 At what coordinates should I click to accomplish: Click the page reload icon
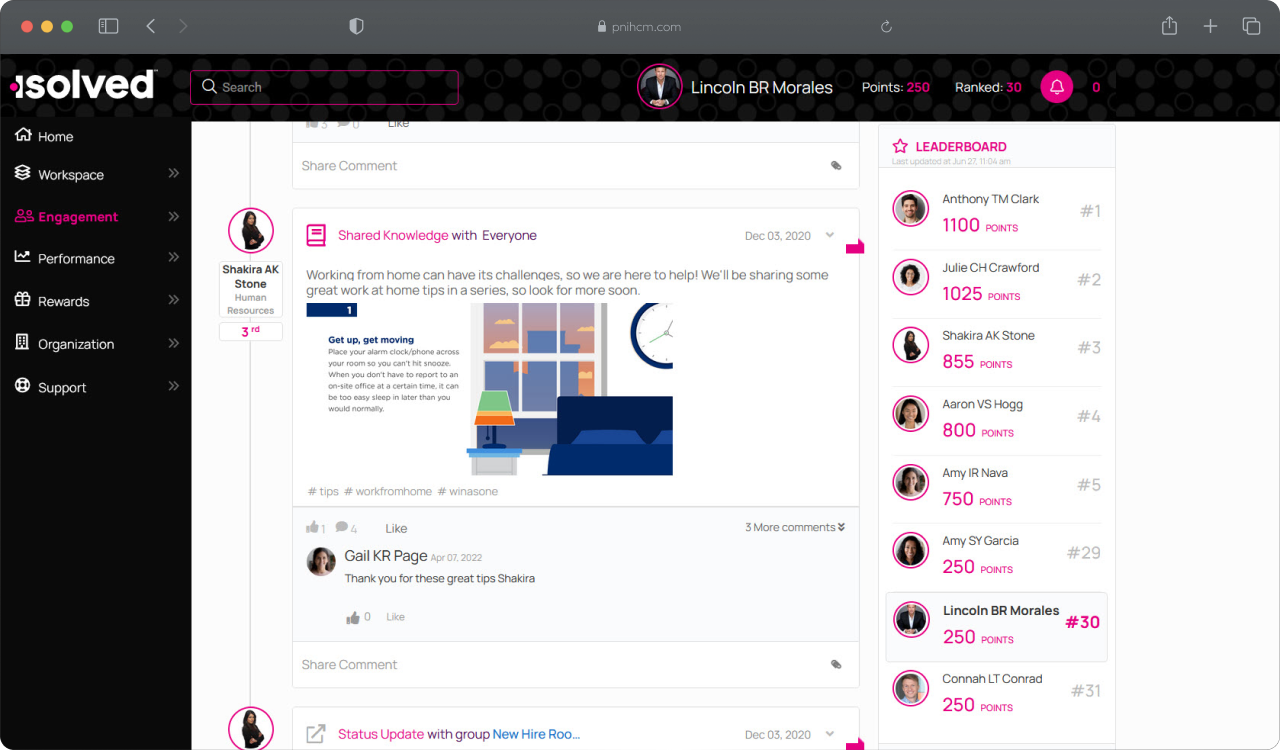pos(886,27)
